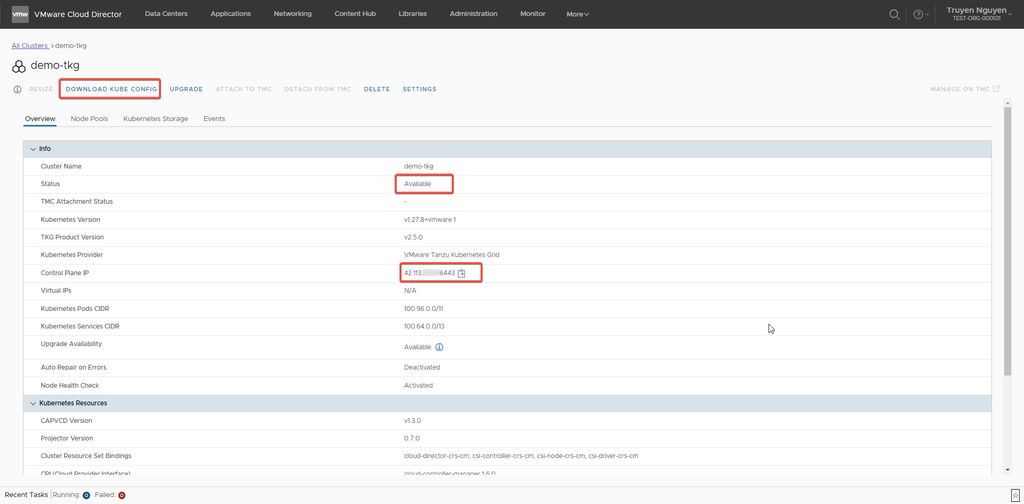Collapse the Kubernetes Resources section

[x=33, y=403]
